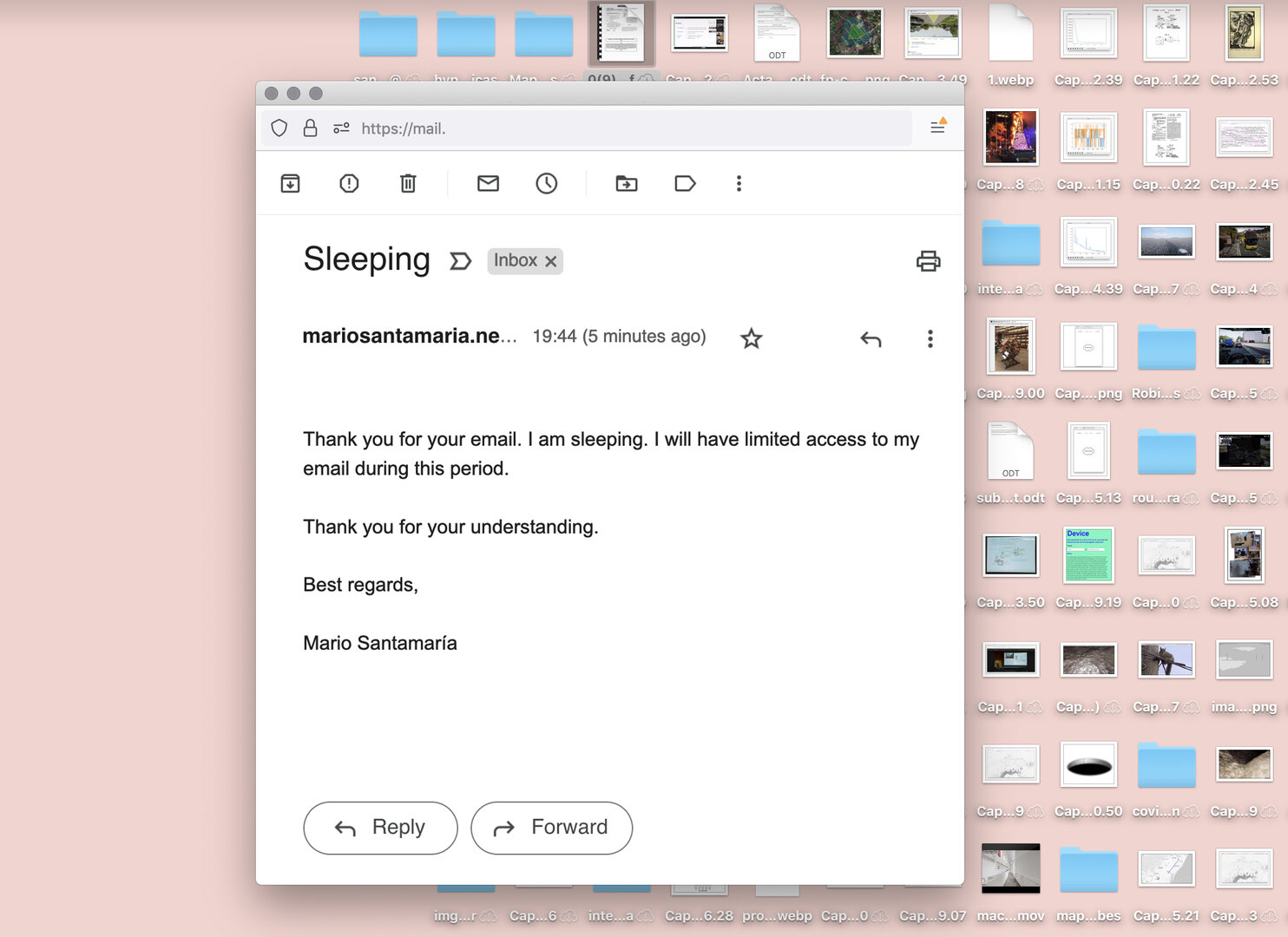1288x937 pixels.
Task: Open the browser hamburger menu
Action: pos(937,128)
